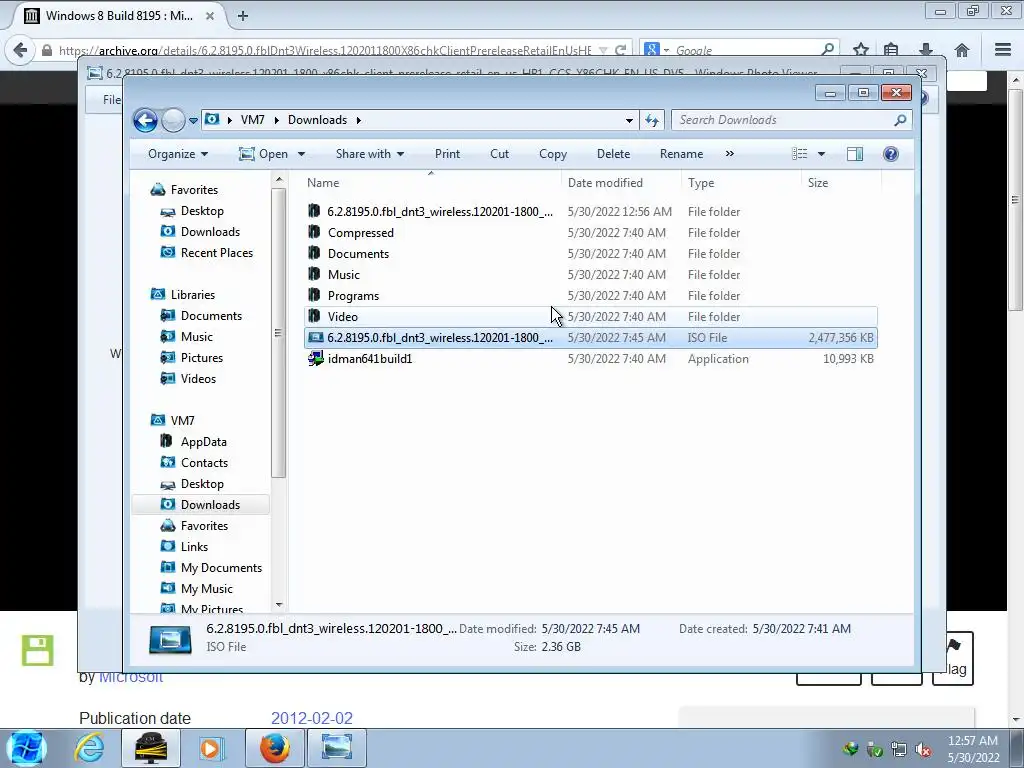This screenshot has width=1024, height=768.
Task: Click the Search Downloads input field
Action: tap(784, 120)
